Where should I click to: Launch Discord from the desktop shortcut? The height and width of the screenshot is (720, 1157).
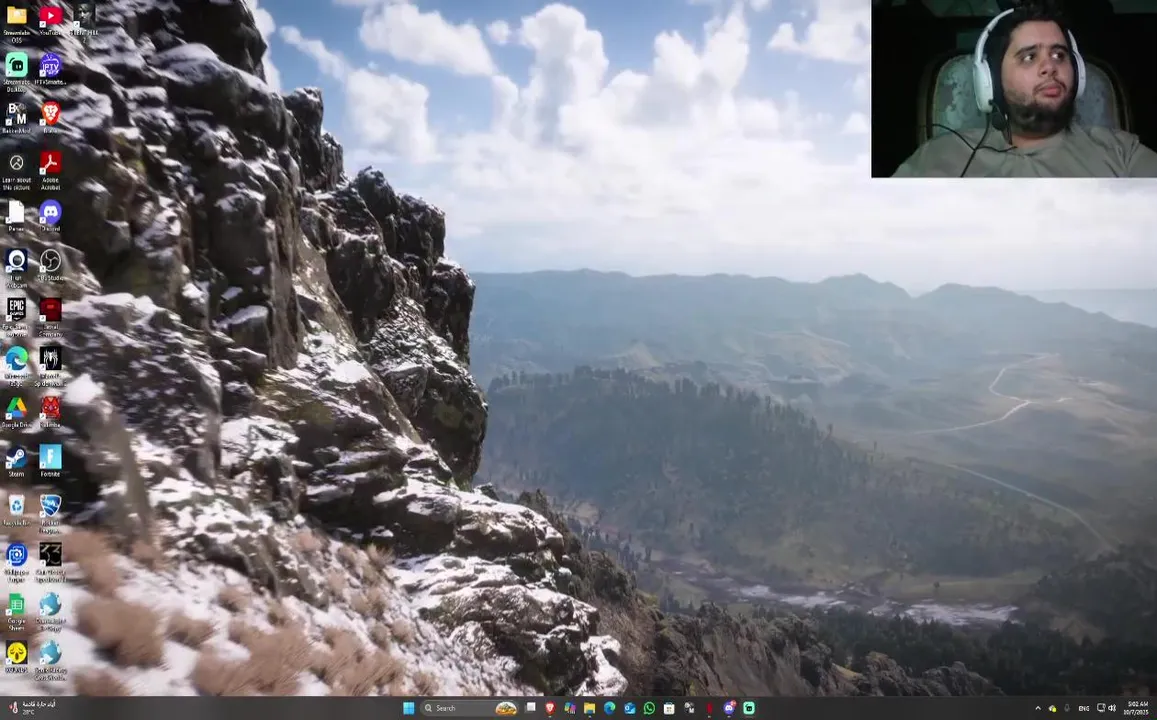(x=50, y=215)
